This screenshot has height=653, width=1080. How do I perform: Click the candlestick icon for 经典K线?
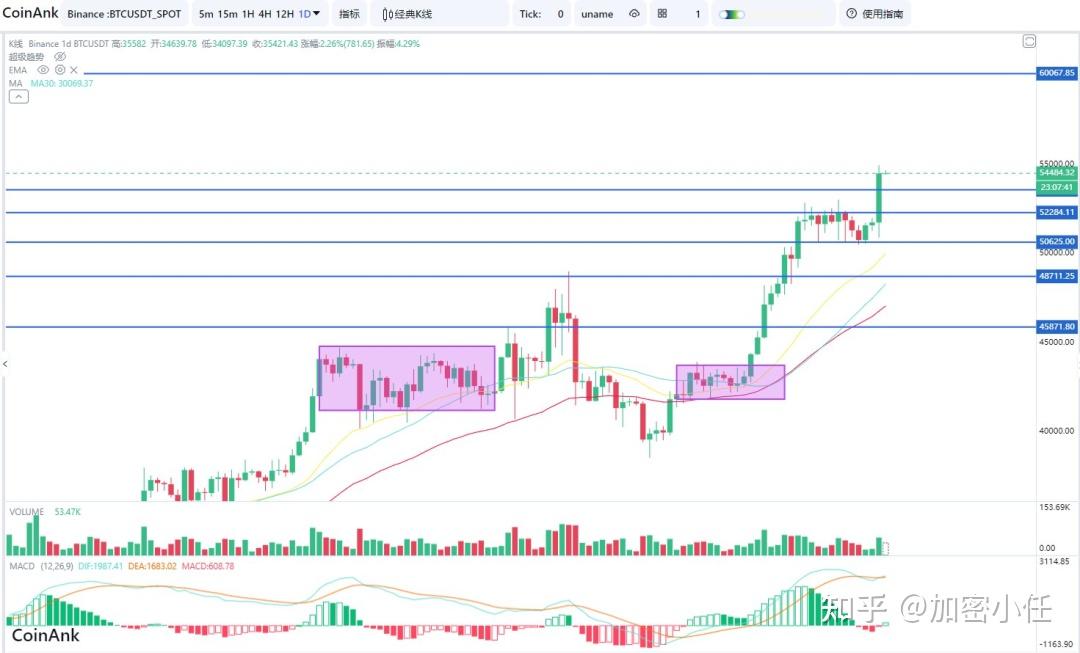(386, 14)
